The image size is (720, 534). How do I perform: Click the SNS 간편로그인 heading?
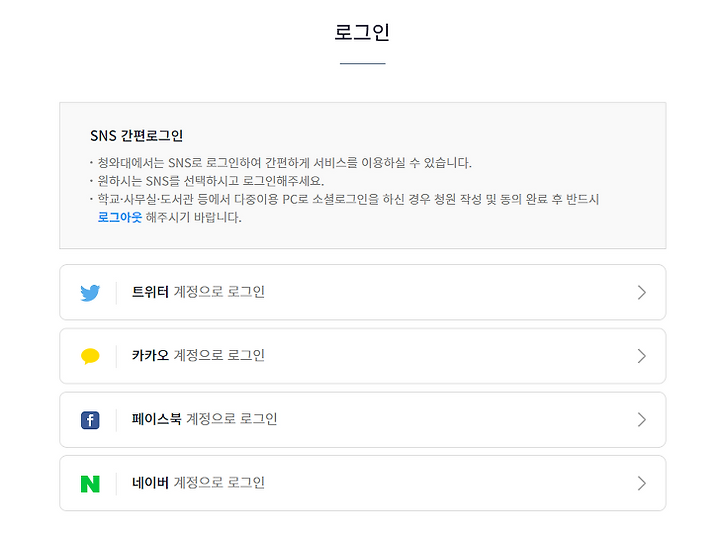[x=136, y=136]
